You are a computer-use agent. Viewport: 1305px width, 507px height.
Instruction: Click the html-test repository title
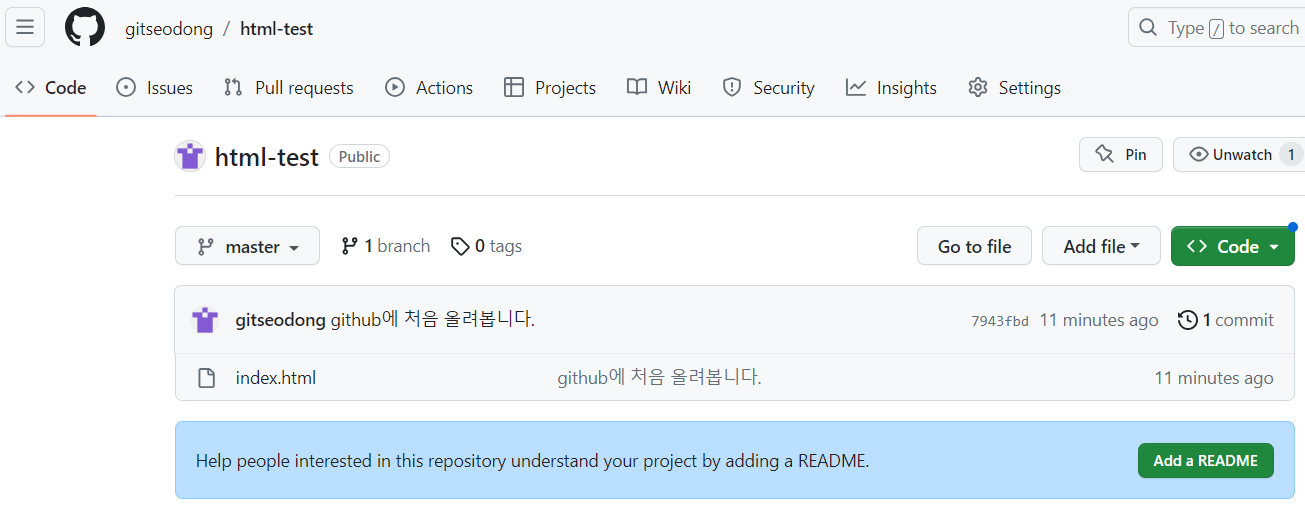266,157
